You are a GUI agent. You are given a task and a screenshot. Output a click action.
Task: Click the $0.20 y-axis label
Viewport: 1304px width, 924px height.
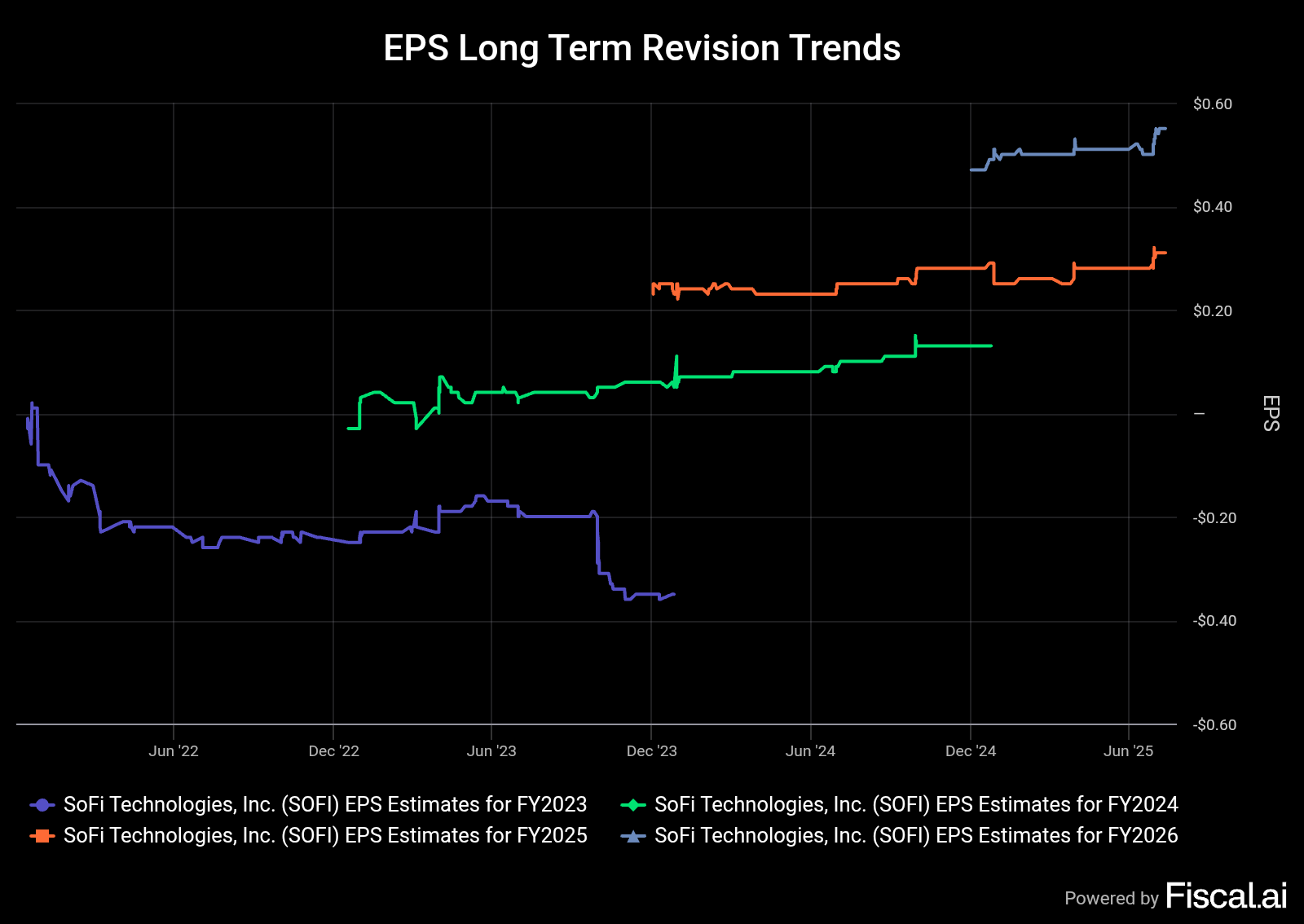tap(1213, 311)
